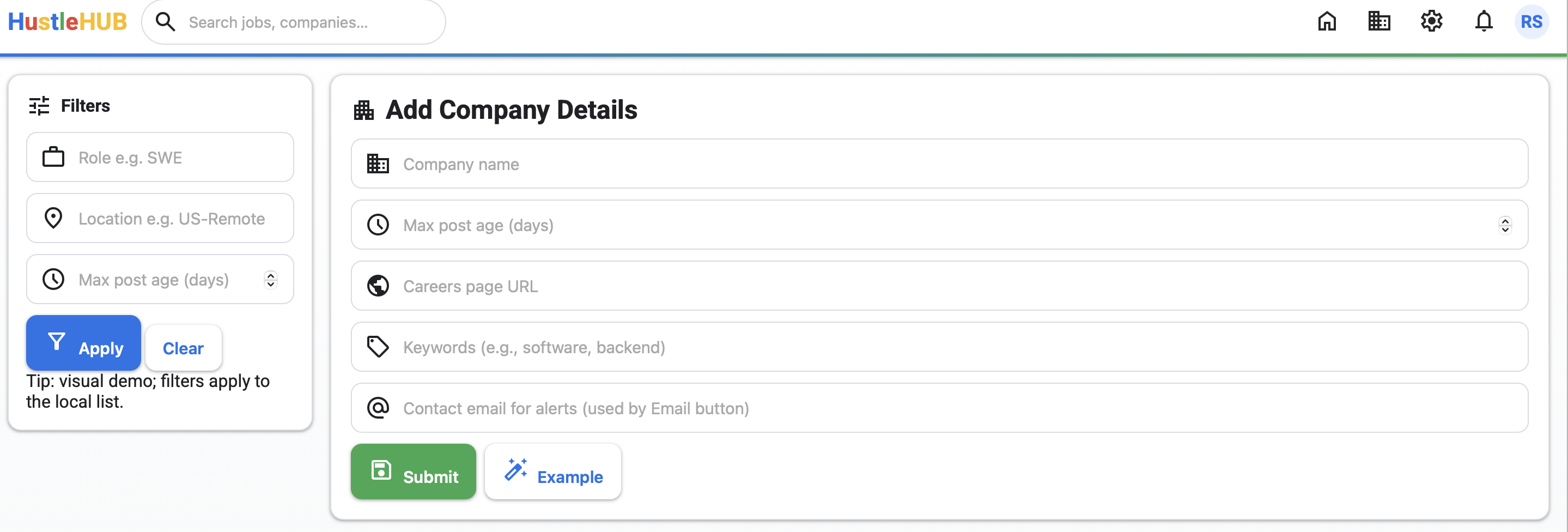Click the company form Max post age stepper
Viewport: 1568px width, 532px height.
(x=1505, y=225)
